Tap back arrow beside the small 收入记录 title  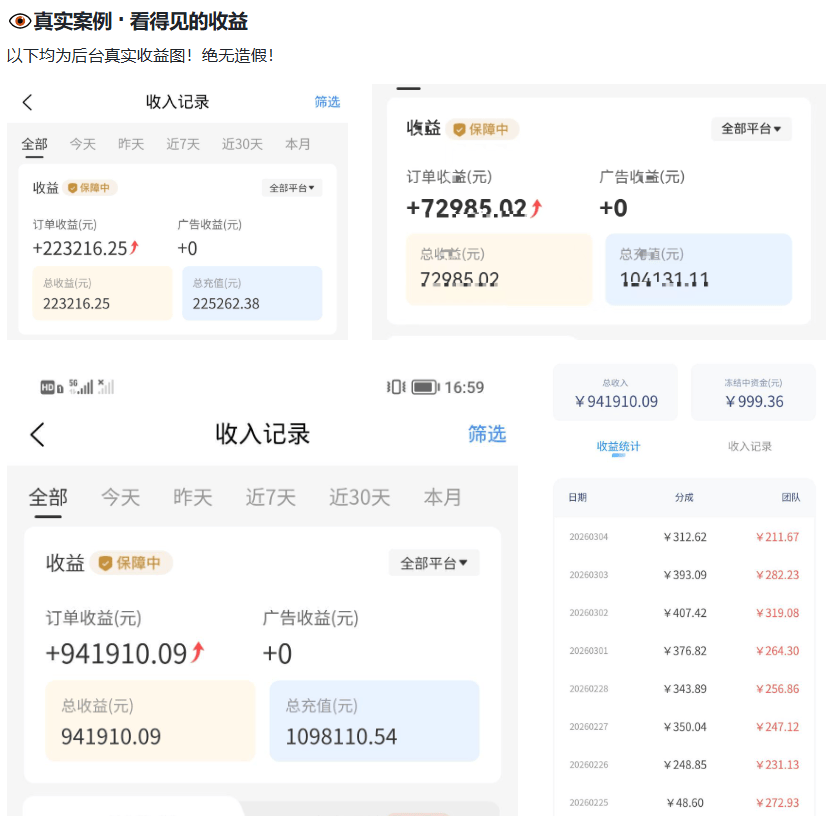(27, 102)
